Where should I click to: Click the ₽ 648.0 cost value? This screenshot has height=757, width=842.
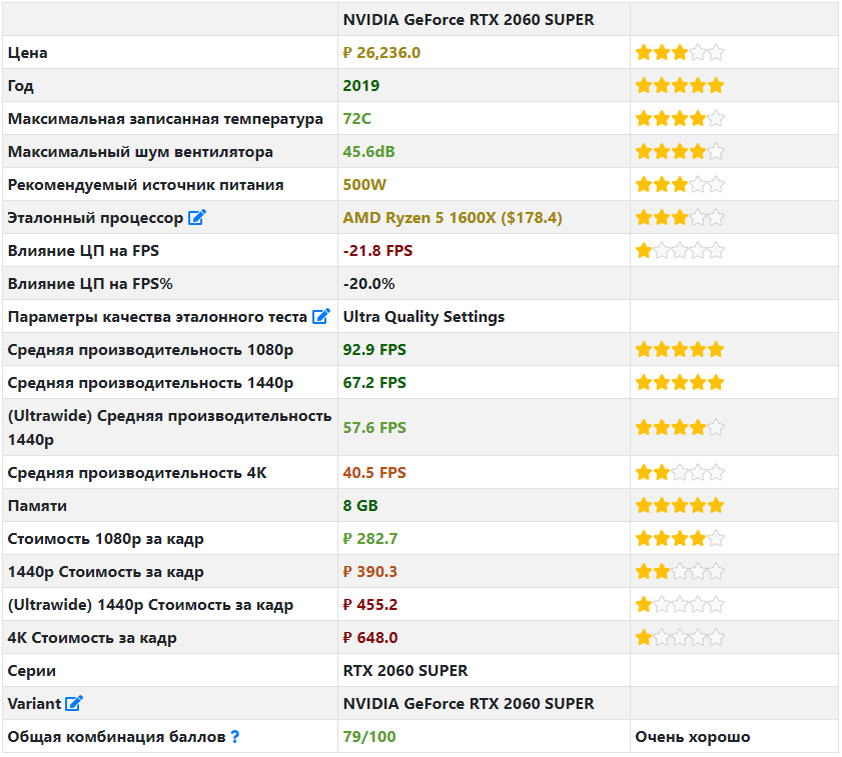[x=370, y=637]
